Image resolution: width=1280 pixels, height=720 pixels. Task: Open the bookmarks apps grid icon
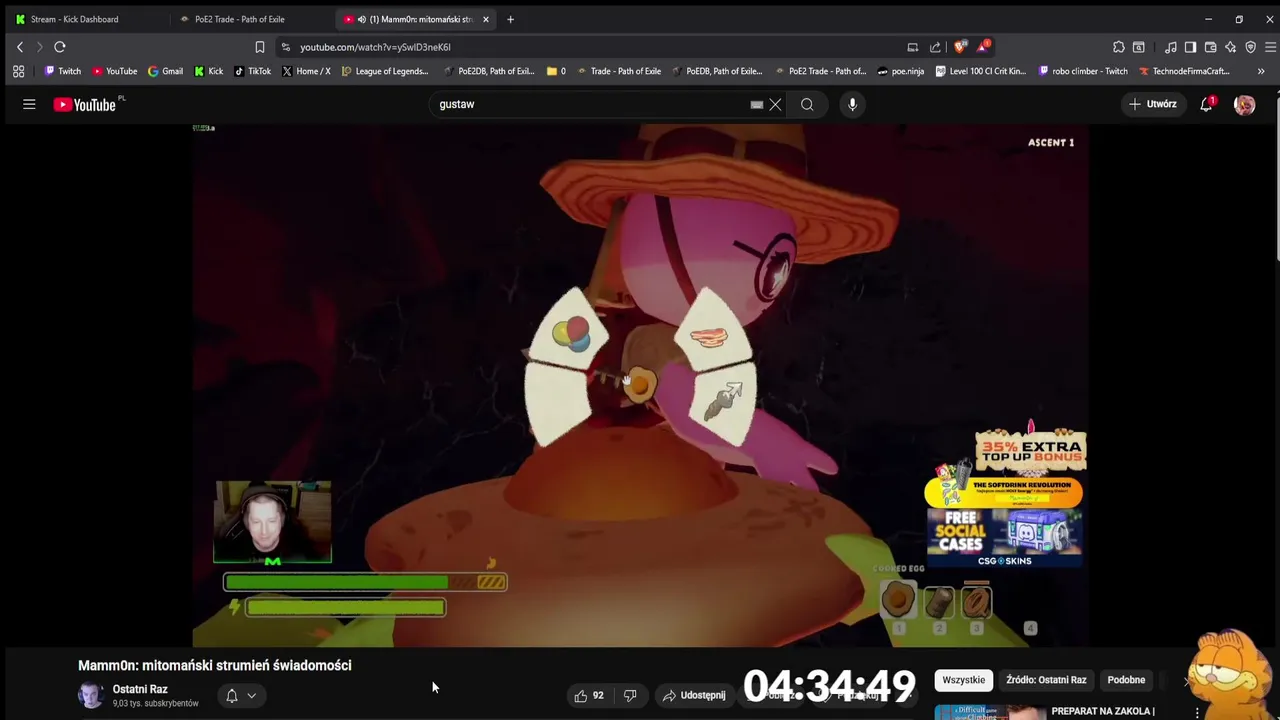[x=18, y=71]
